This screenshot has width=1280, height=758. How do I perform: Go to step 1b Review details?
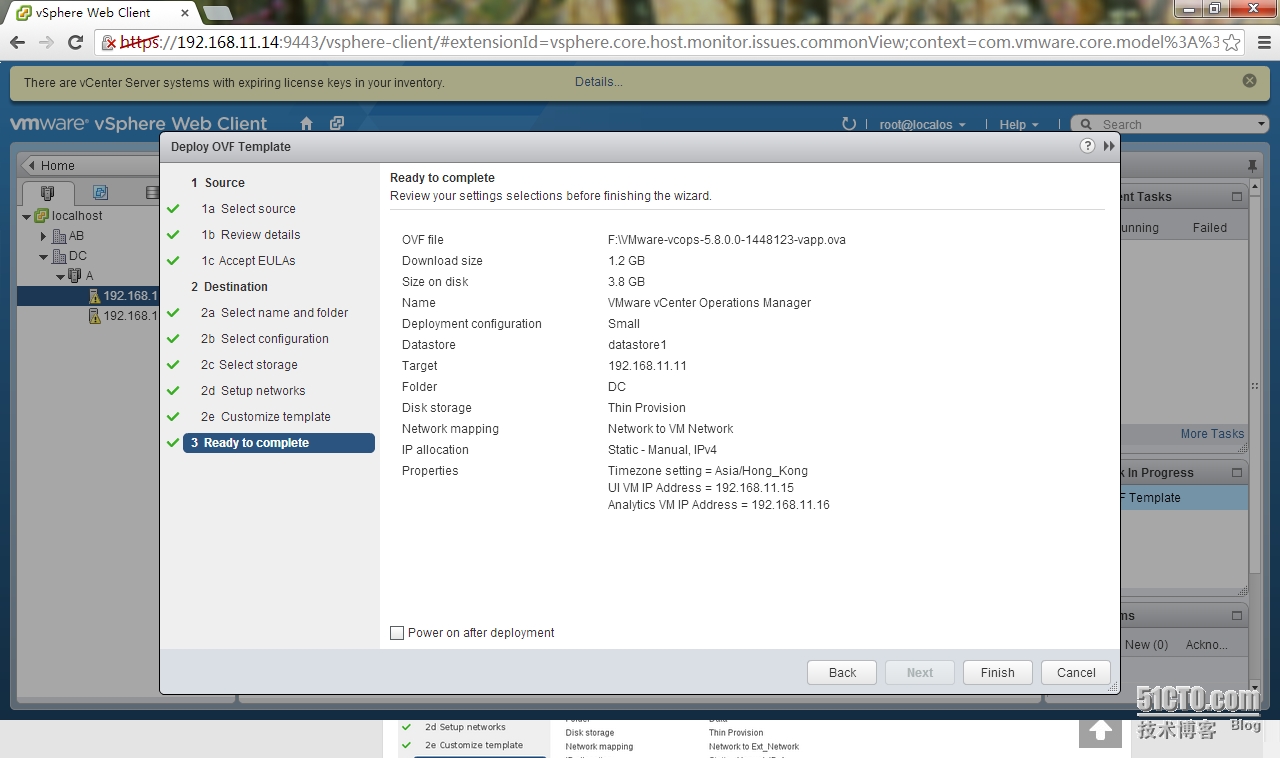coord(250,235)
